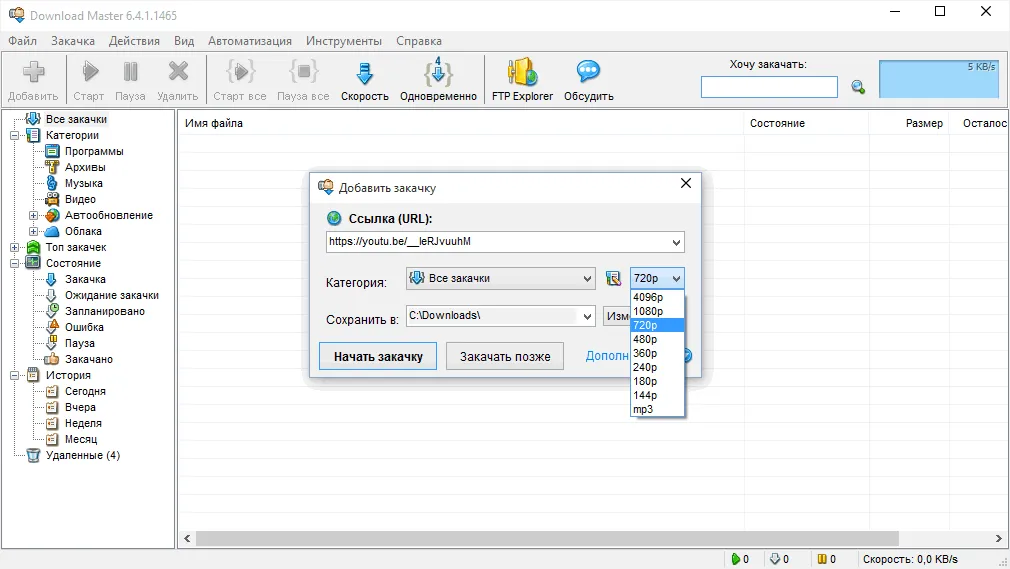Image resolution: width=1010 pixels, height=569 pixels.
Task: Click the Старт все toolbar icon
Action: coord(240,80)
